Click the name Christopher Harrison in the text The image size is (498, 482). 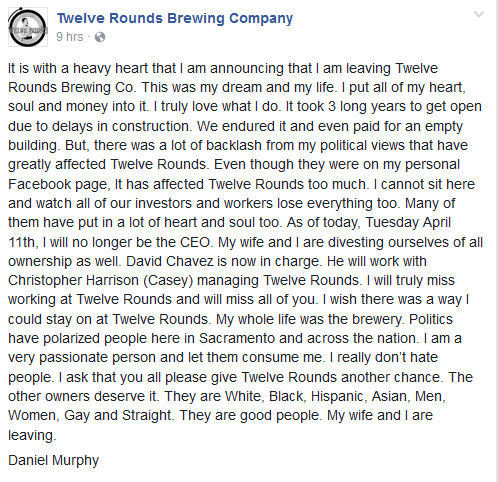coord(73,280)
